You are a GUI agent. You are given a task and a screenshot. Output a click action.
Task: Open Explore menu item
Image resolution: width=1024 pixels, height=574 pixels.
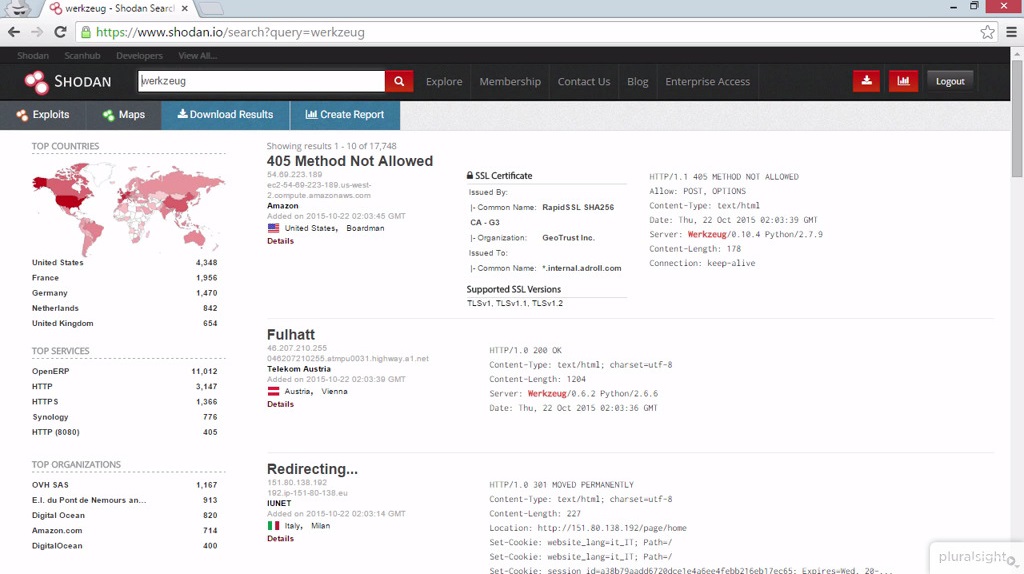point(444,82)
